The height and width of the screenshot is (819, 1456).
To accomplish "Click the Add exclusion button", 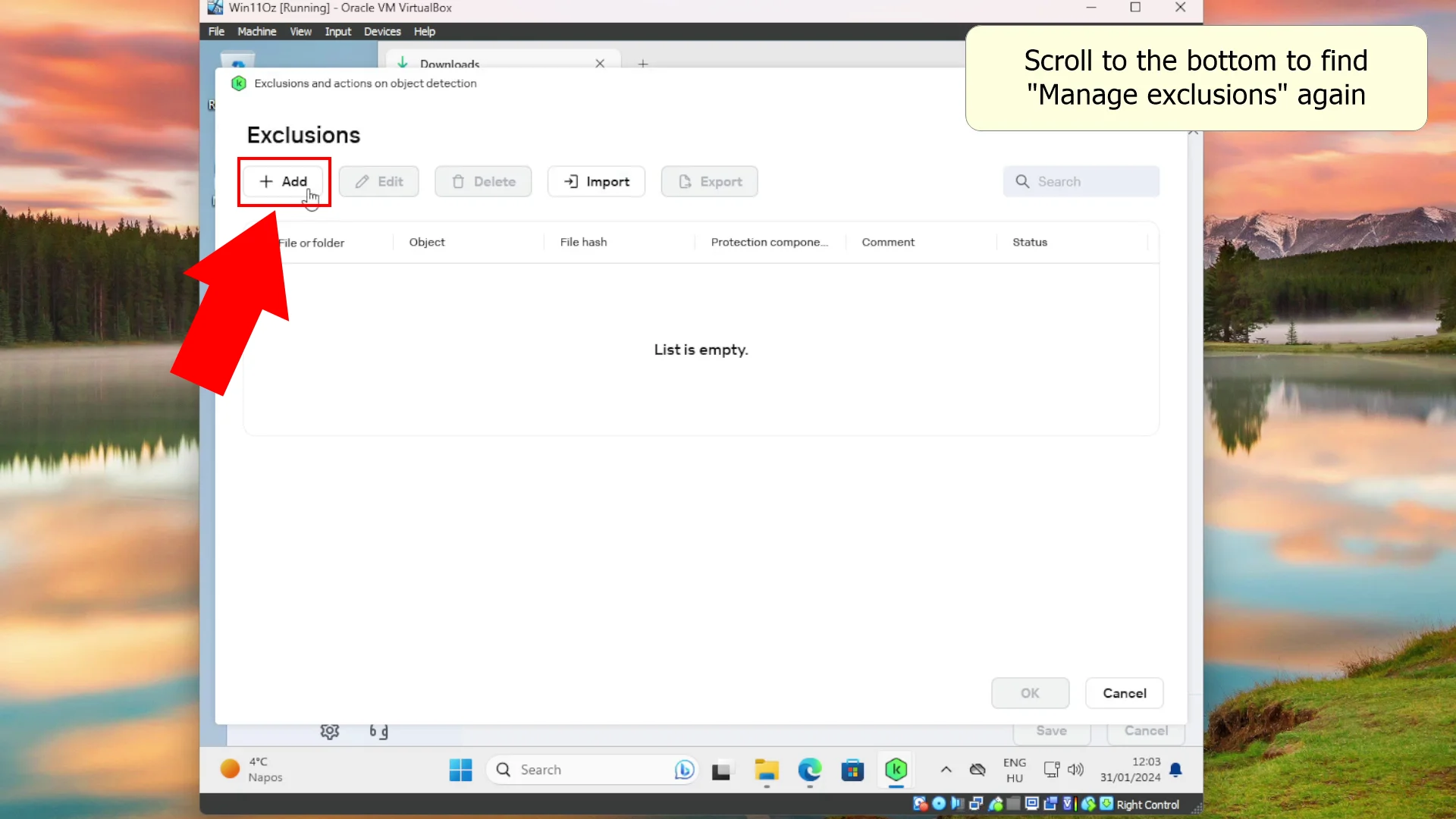I will tap(284, 181).
